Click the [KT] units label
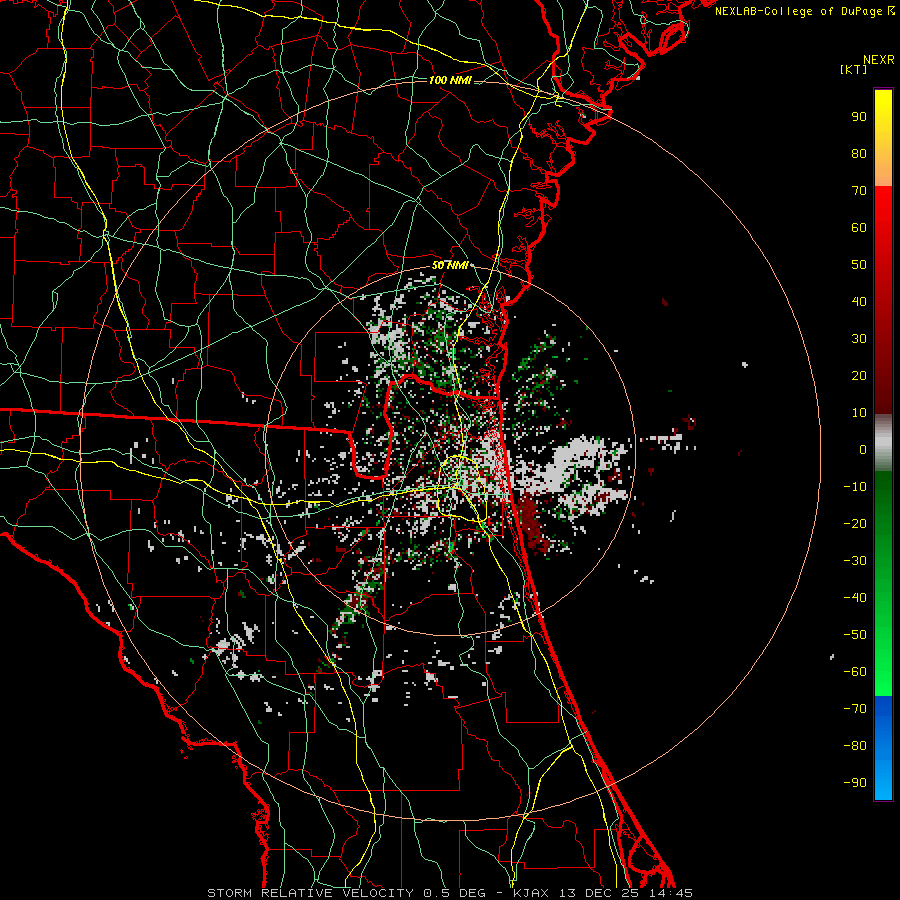Viewport: 900px width, 900px height. 853,69
